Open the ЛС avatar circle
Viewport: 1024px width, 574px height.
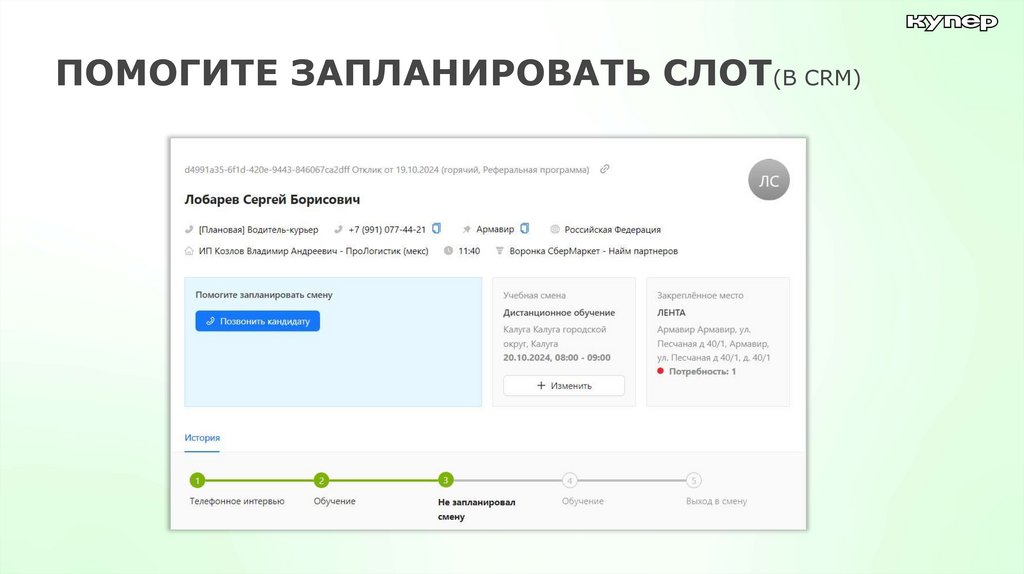click(x=769, y=180)
